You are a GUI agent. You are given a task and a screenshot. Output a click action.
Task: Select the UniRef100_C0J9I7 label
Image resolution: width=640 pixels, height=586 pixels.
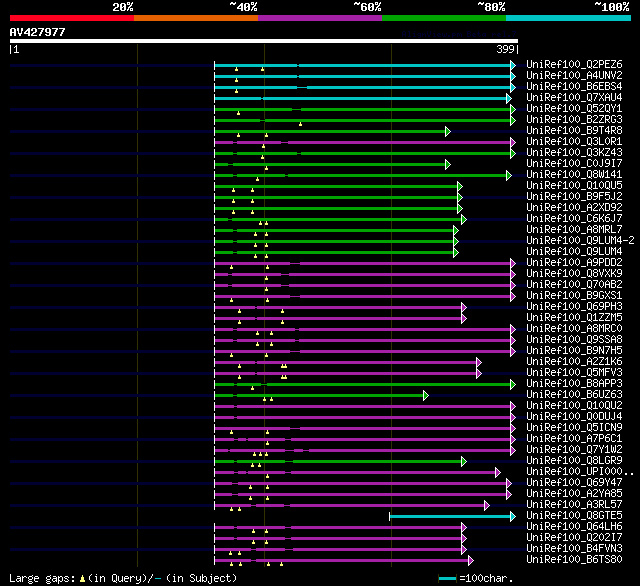pos(574,164)
